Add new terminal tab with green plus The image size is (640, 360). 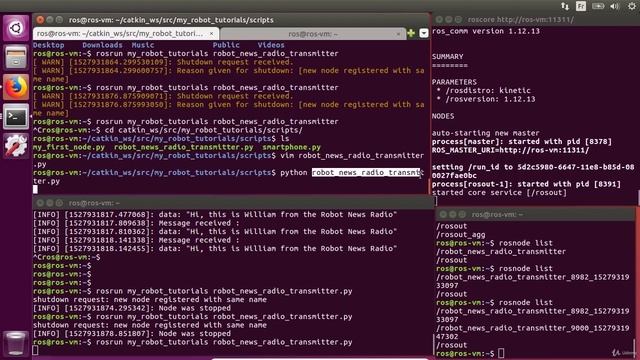(411, 33)
